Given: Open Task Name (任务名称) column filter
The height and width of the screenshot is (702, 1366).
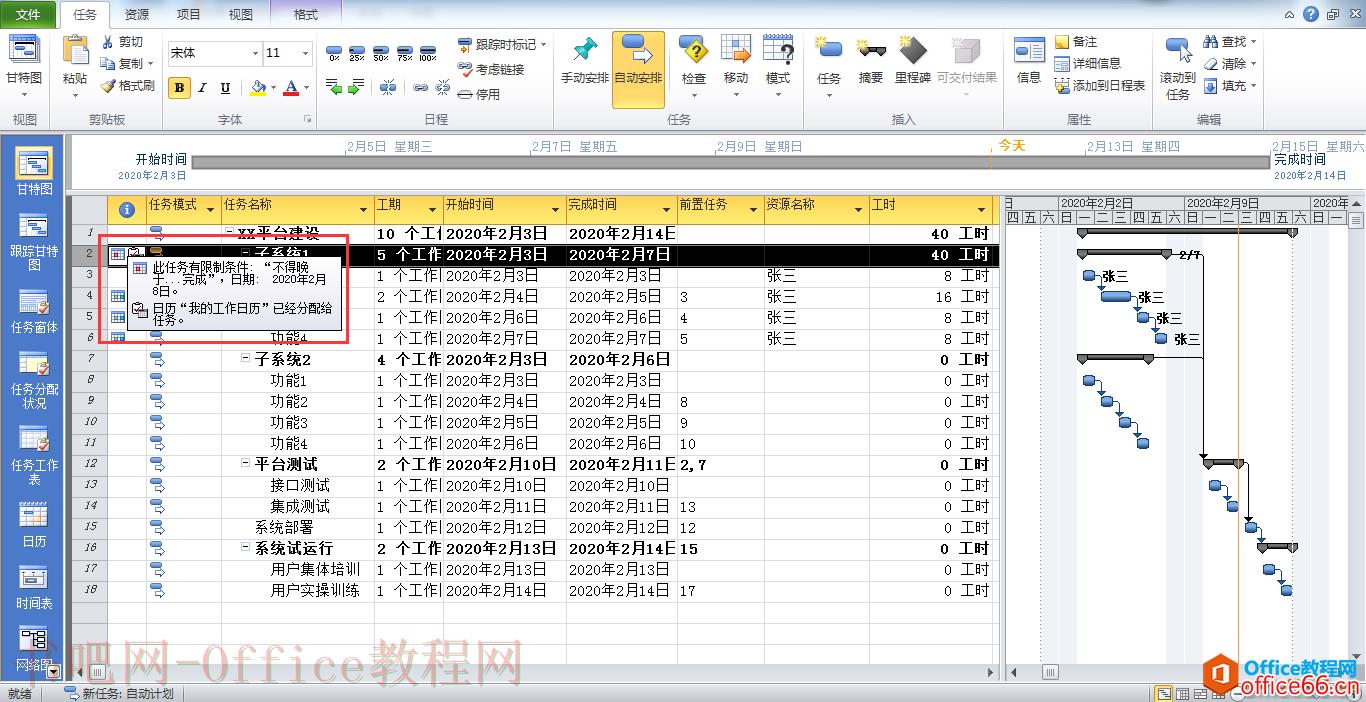Looking at the screenshot, I should [x=363, y=209].
